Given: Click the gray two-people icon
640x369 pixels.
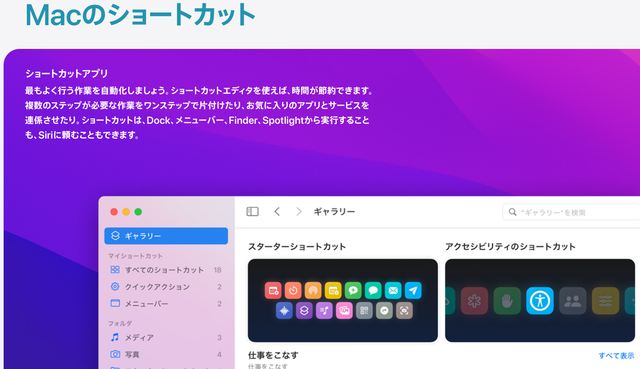Looking at the screenshot, I should 573,301.
